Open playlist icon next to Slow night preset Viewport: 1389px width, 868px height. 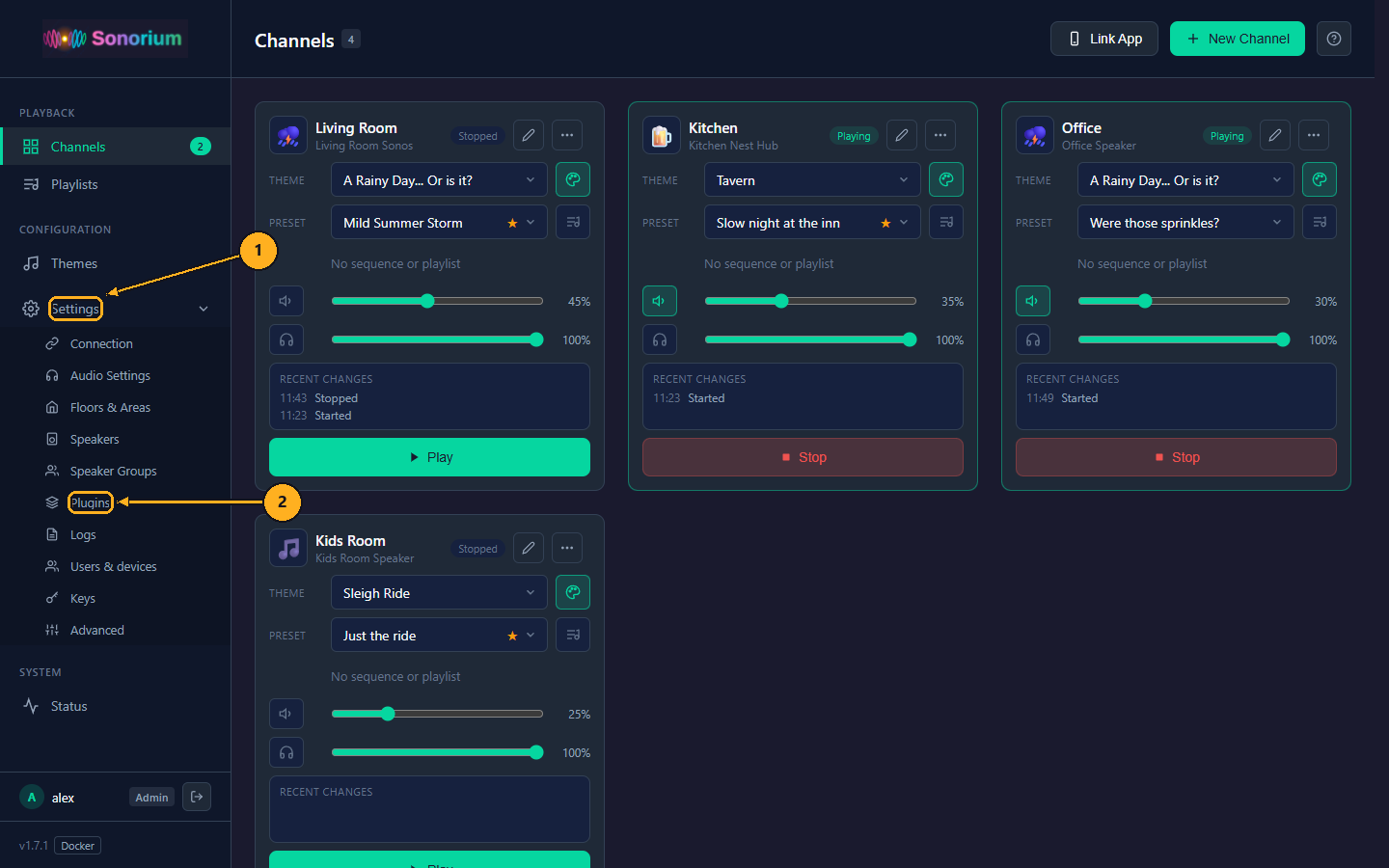[x=946, y=222]
